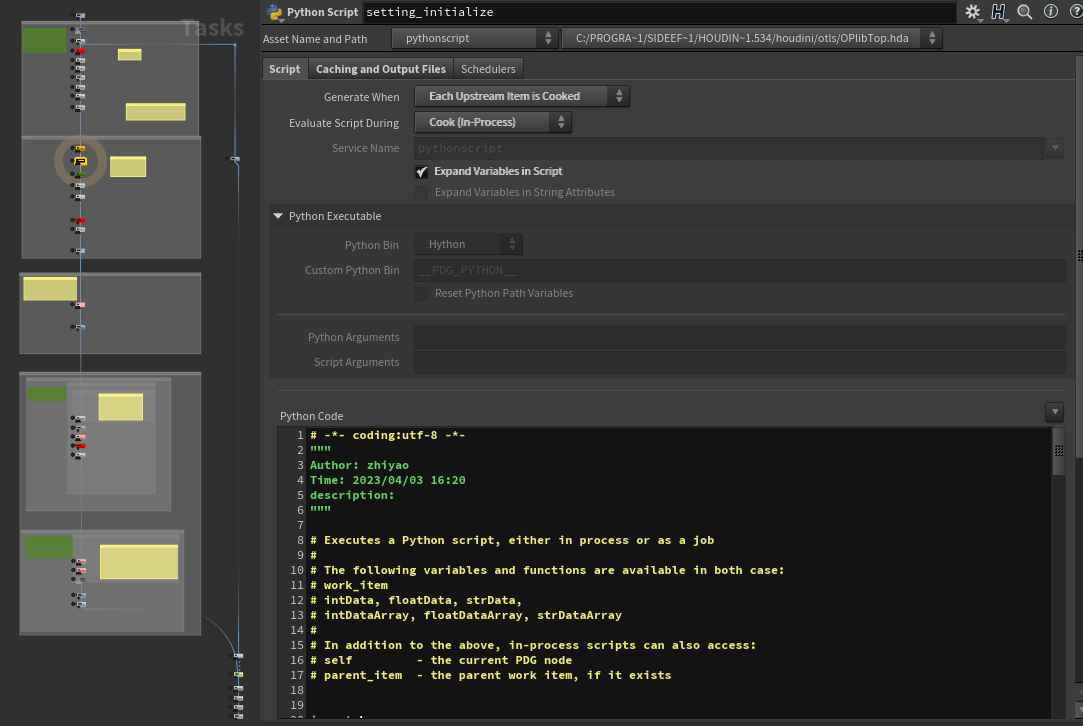Toggle Expand Variables in String Attributes
Image resolution: width=1083 pixels, height=726 pixels.
point(421,192)
